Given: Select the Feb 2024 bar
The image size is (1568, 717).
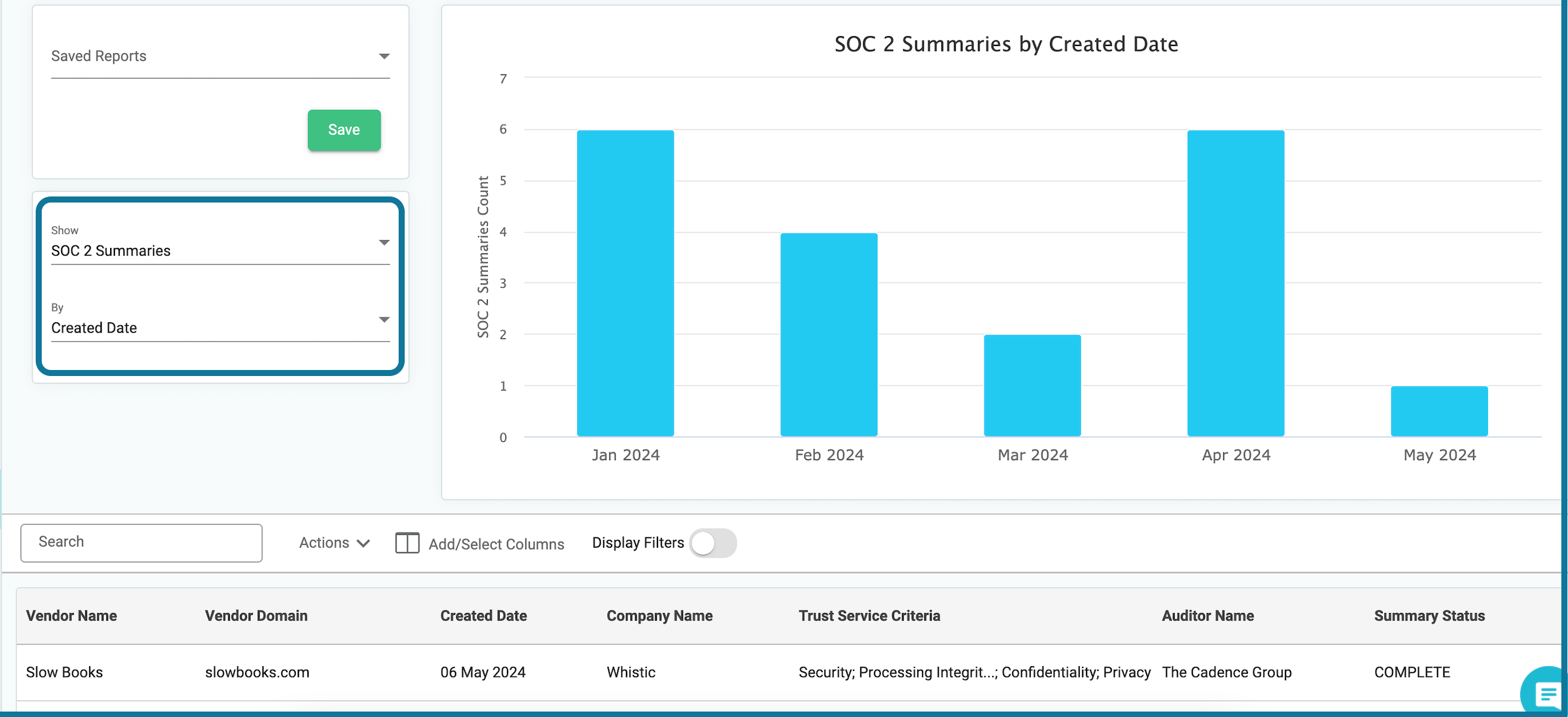Looking at the screenshot, I should coord(828,334).
